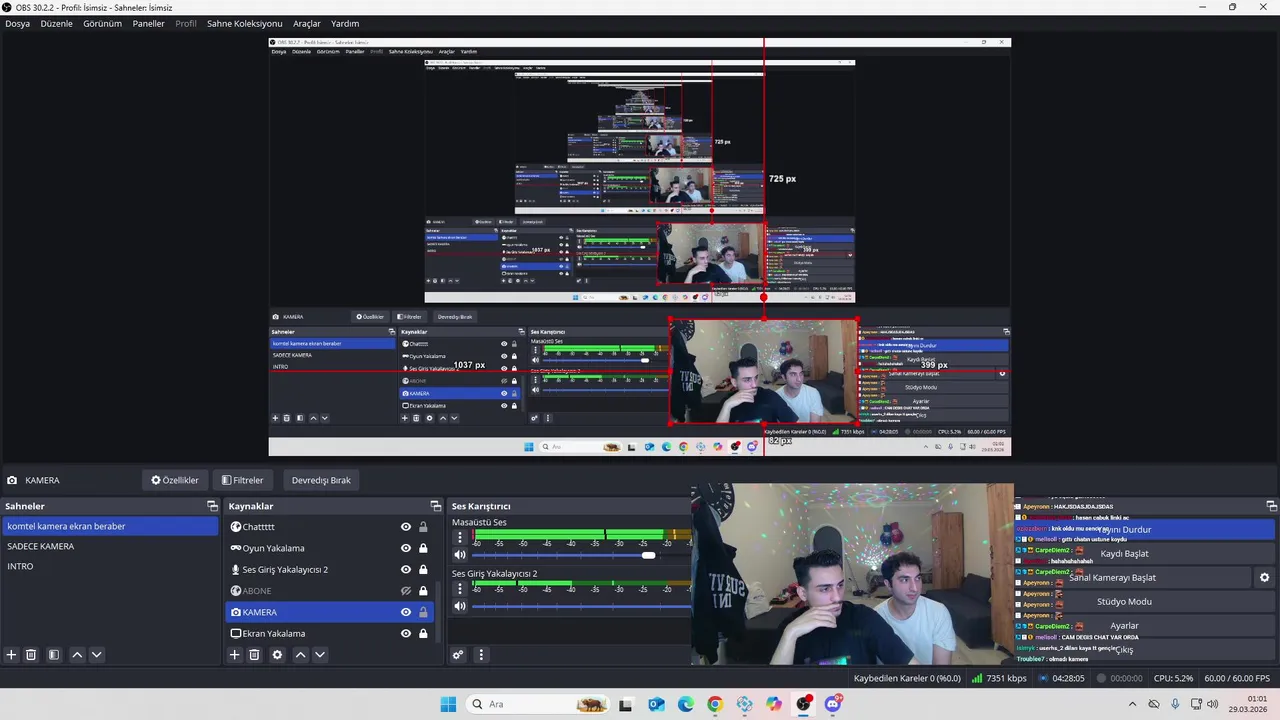Open virtual camera settings gear
Image resolution: width=1280 pixels, height=720 pixels.
(1264, 578)
